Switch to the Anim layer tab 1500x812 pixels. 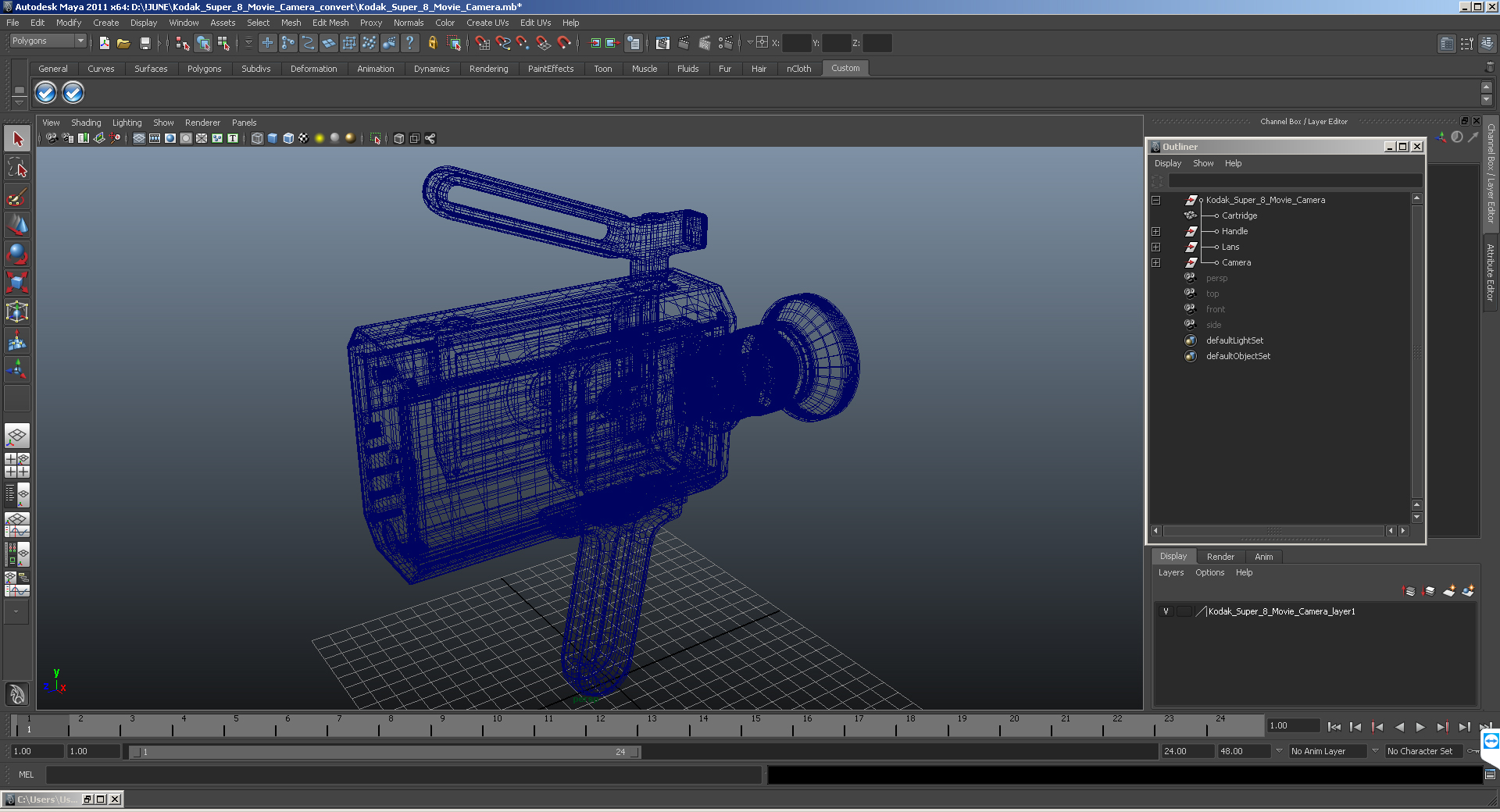tap(1263, 557)
